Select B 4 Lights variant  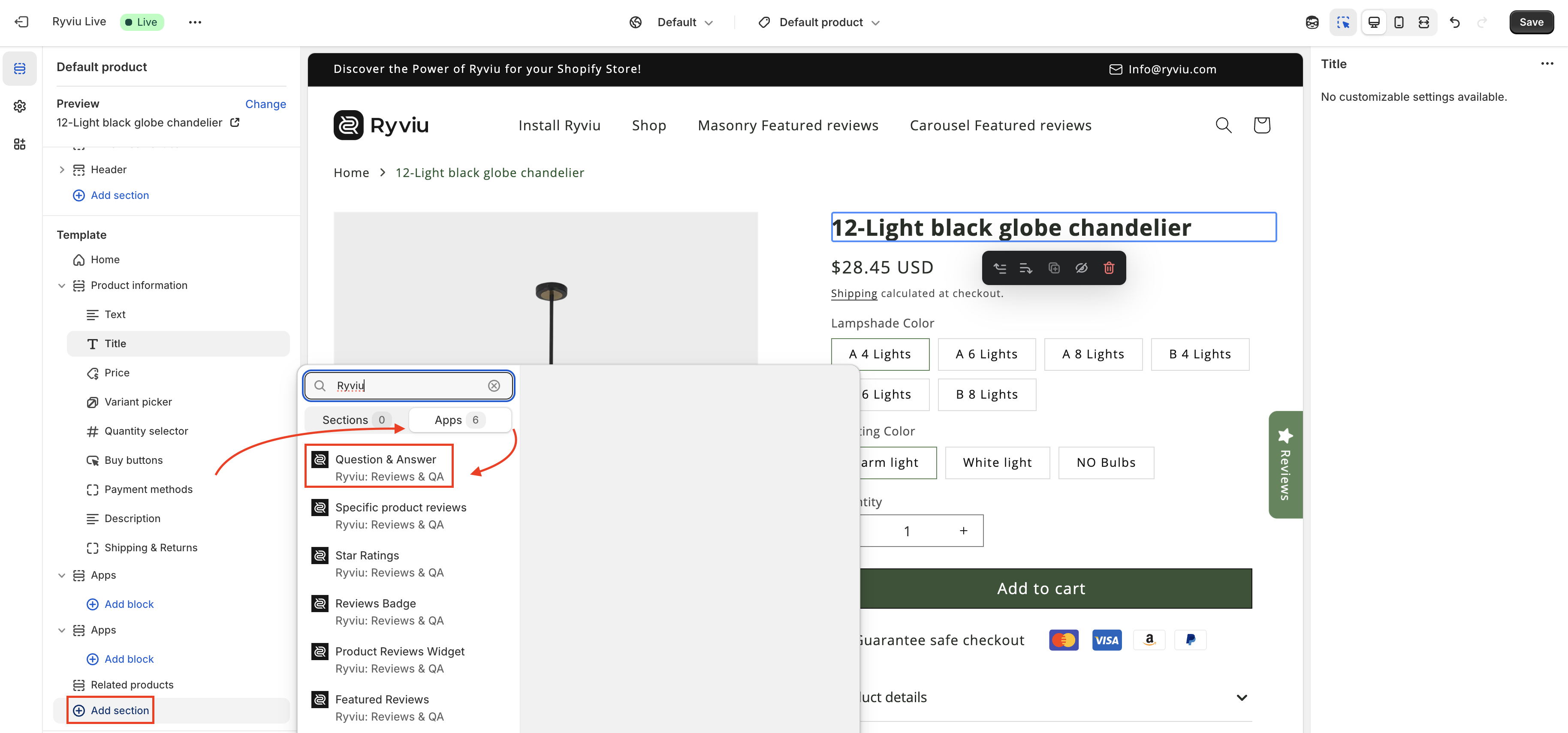tap(1200, 354)
